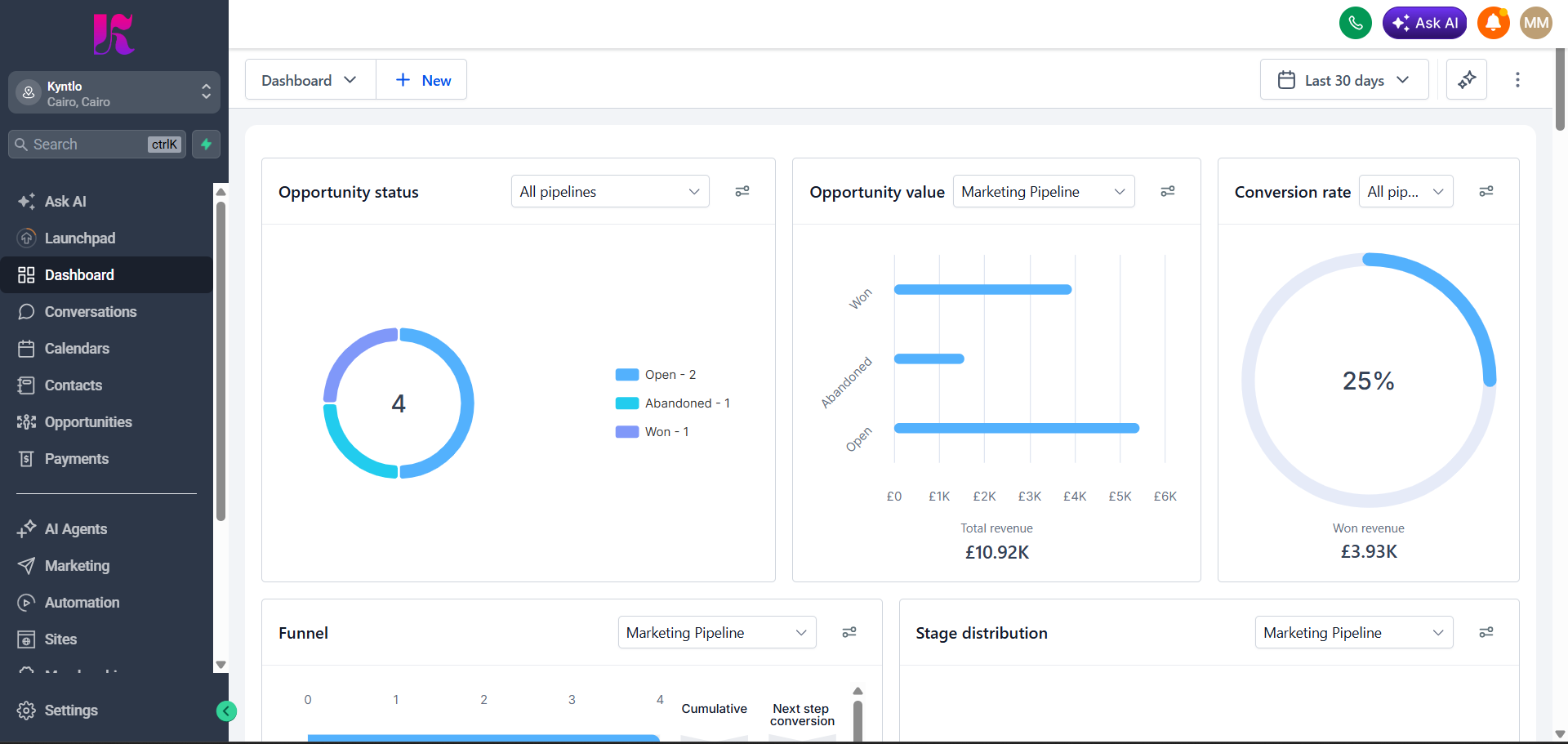This screenshot has height=744, width=1568.
Task: Open Funnel widget filter settings icon
Action: (x=849, y=632)
